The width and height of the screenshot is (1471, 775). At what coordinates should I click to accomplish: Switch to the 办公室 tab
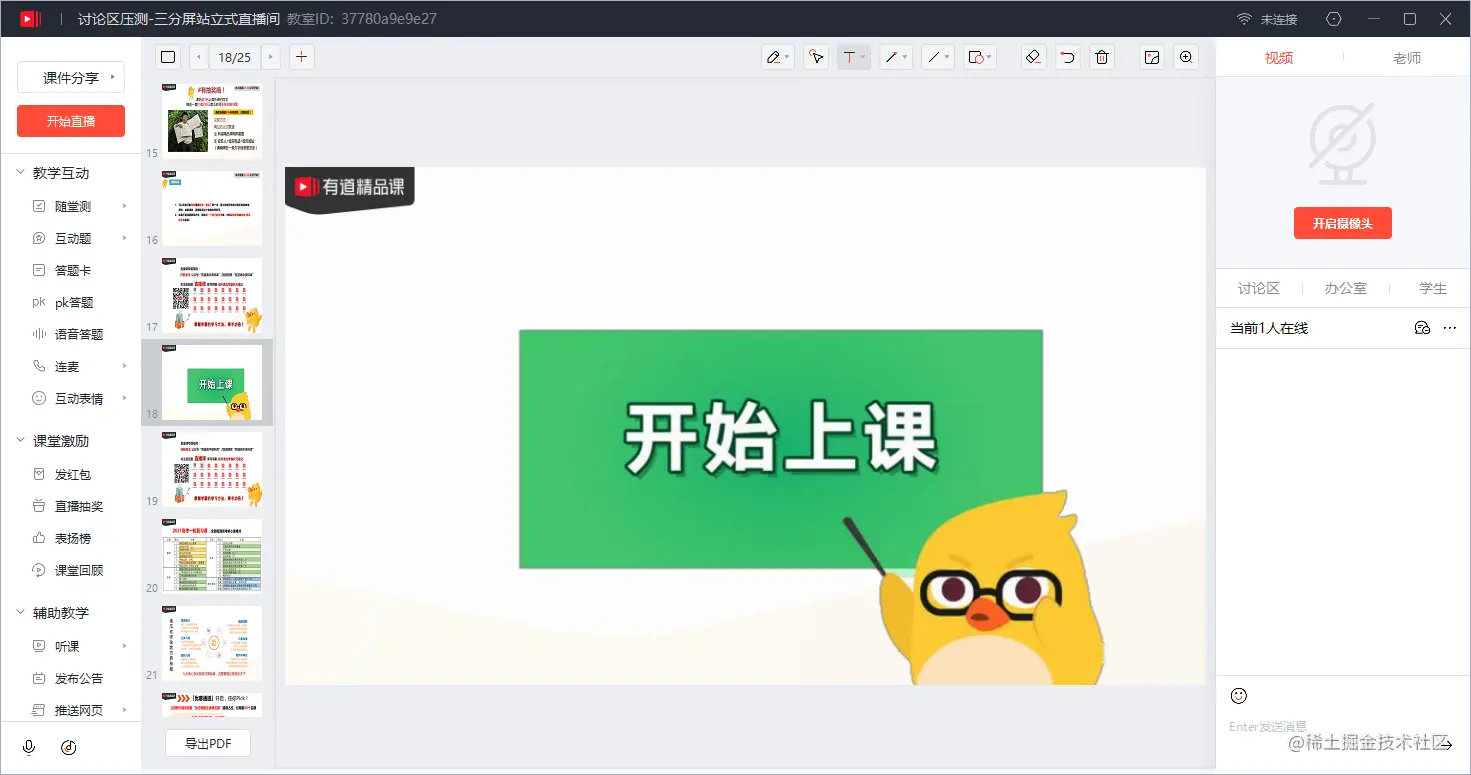[1345, 288]
